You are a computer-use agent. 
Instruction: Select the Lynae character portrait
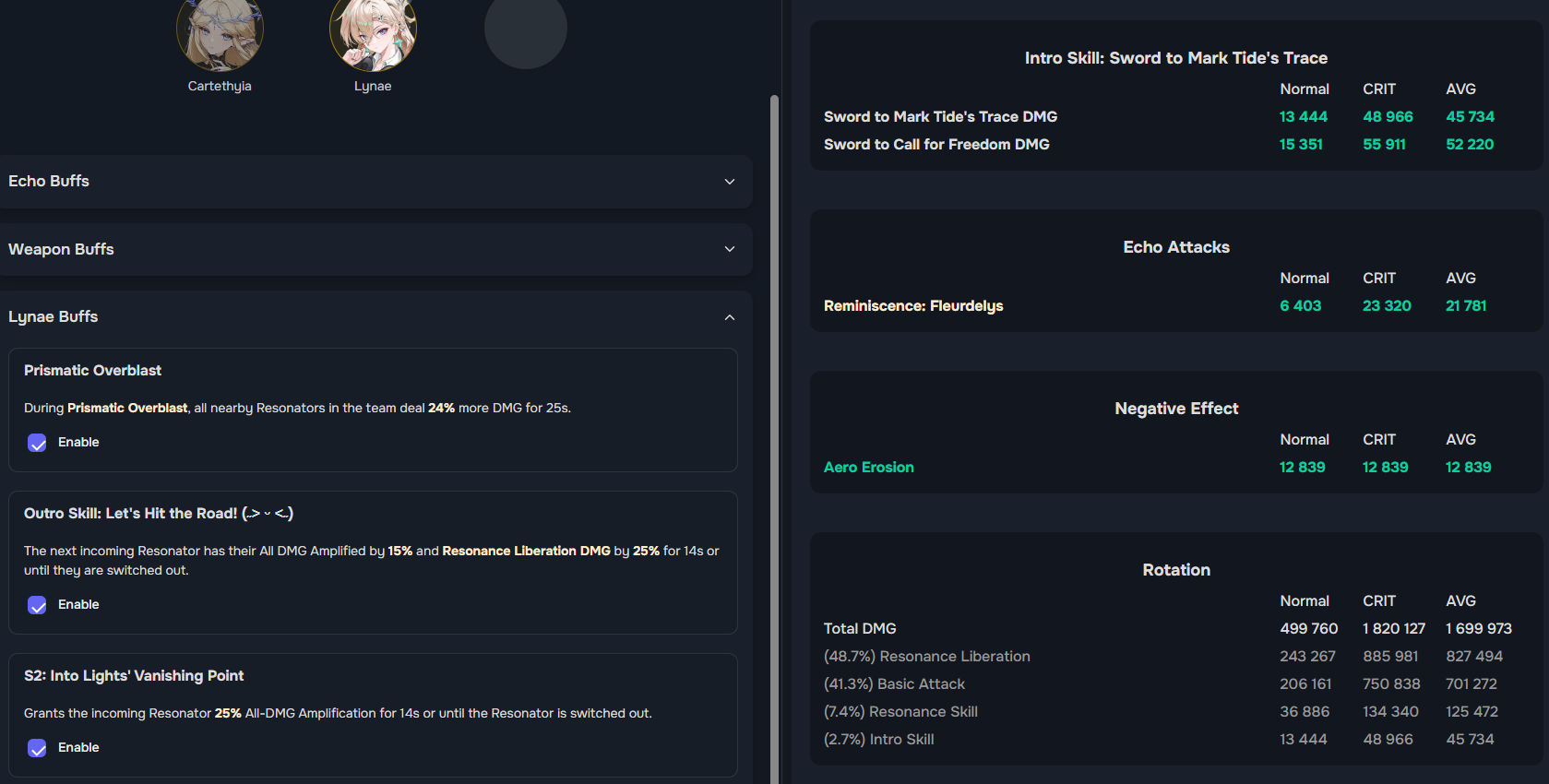[373, 33]
